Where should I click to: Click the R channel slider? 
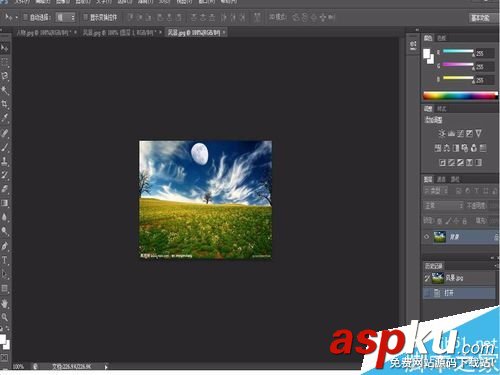[x=458, y=51]
